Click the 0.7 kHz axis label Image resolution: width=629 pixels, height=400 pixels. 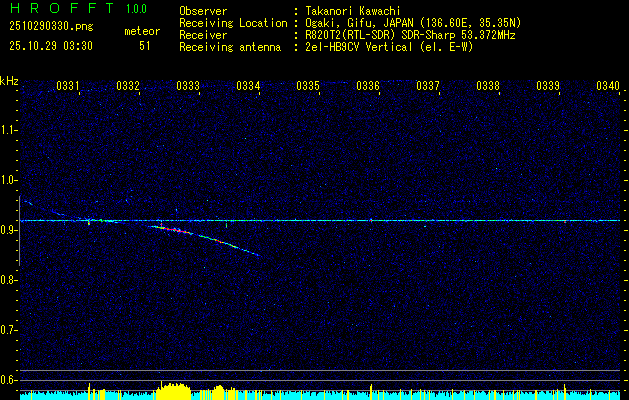[x=8, y=330]
